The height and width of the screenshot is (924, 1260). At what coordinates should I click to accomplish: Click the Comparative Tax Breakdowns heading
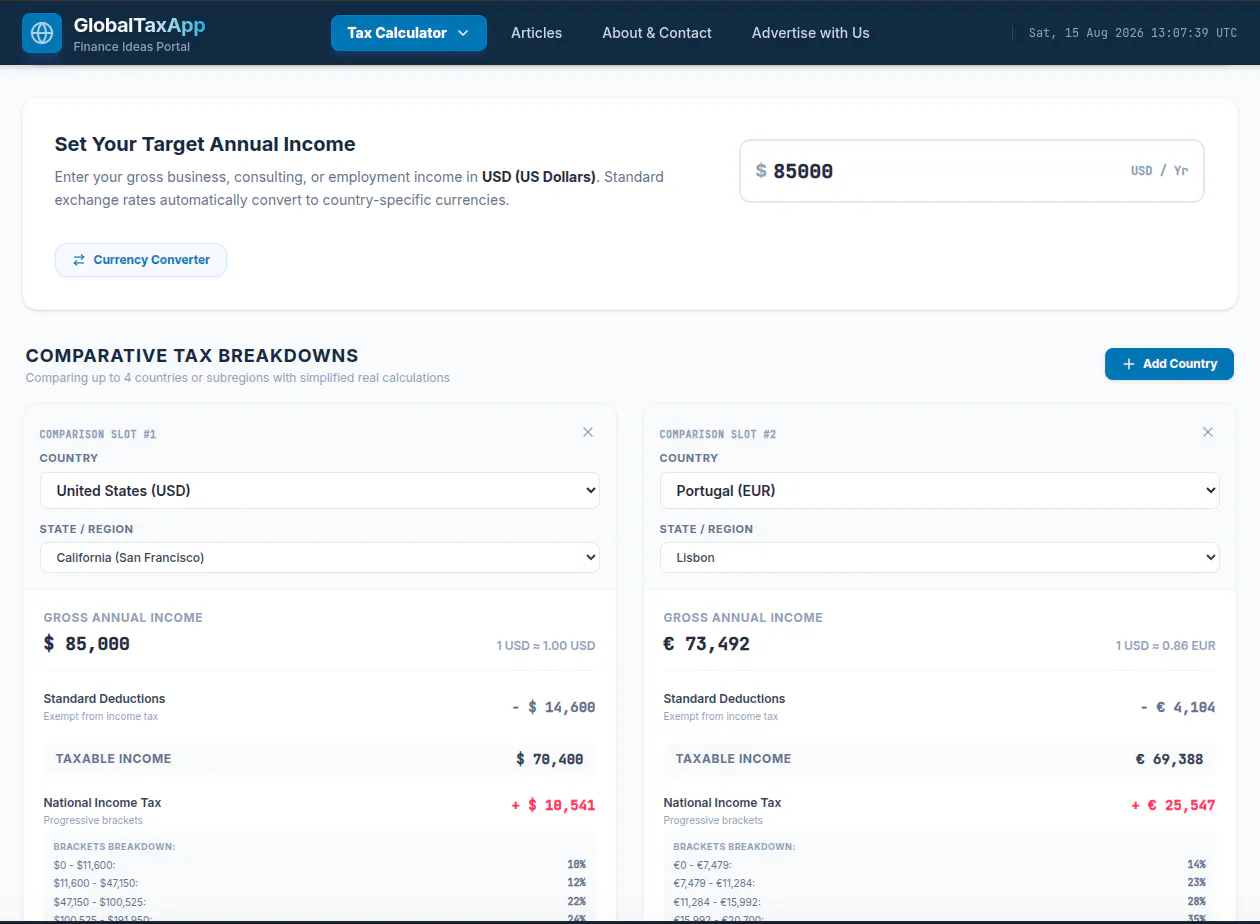(x=192, y=356)
